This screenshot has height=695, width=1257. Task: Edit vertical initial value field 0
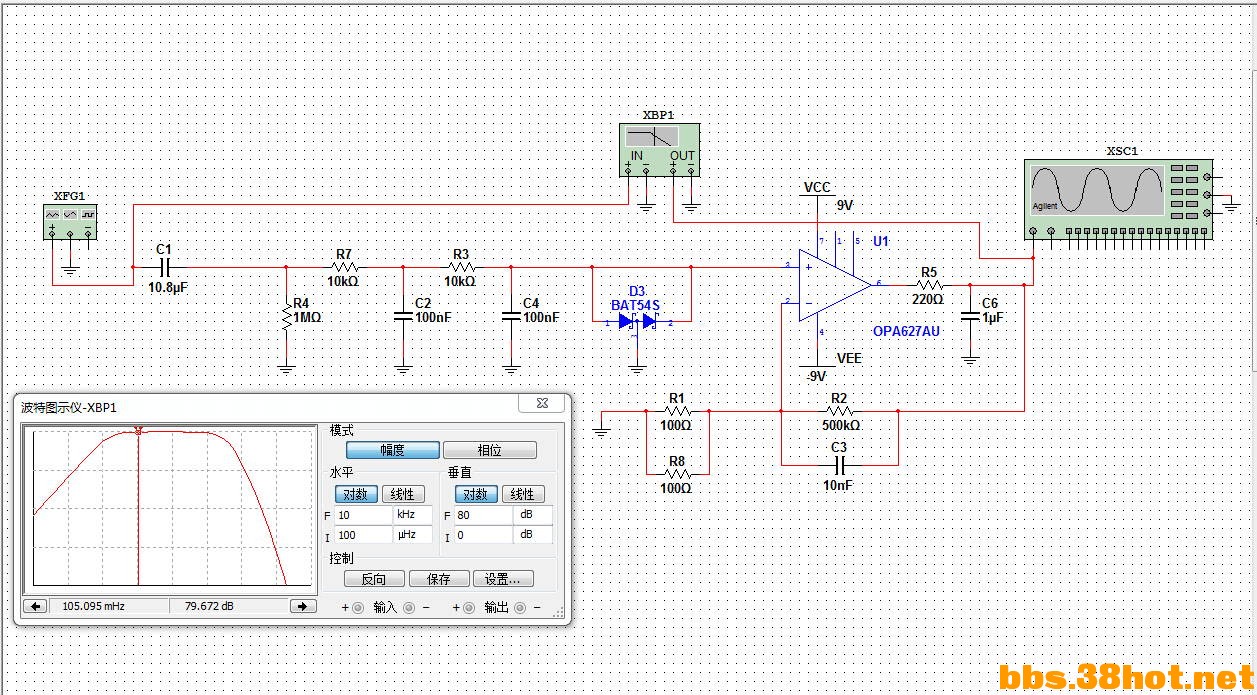(x=484, y=535)
